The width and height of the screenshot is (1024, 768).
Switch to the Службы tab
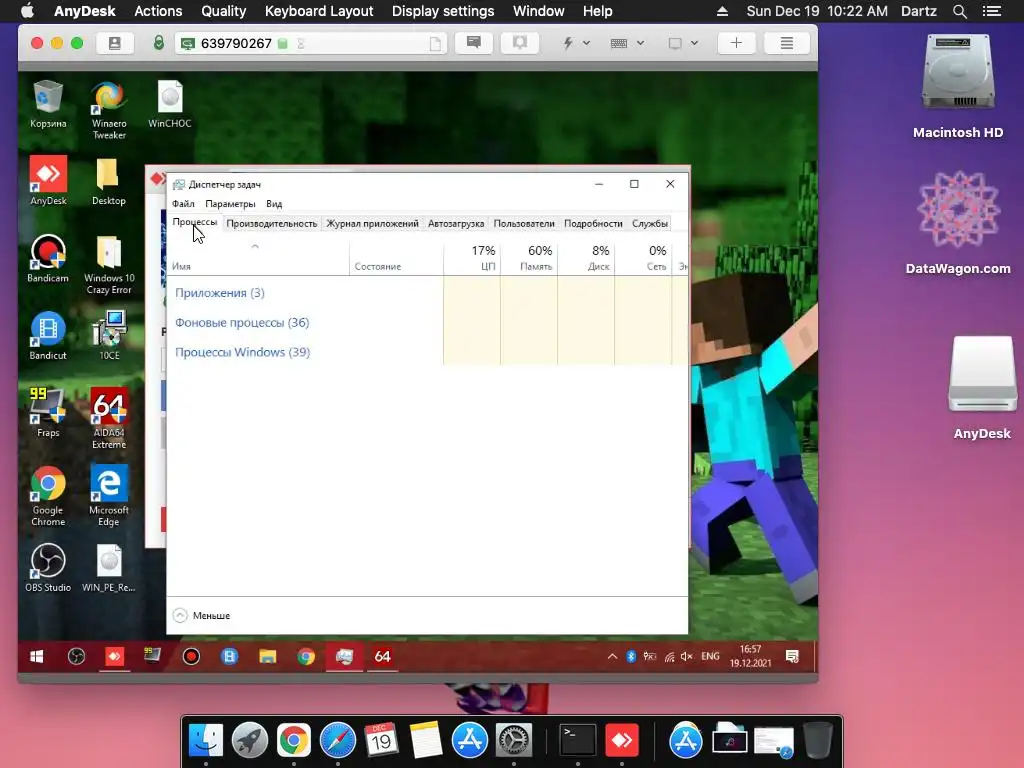(650, 223)
